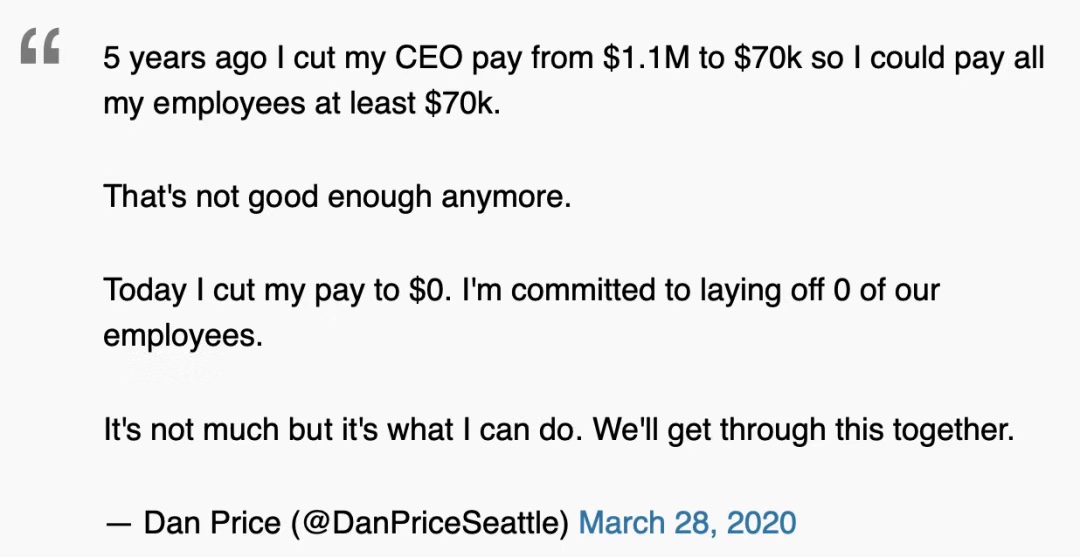
Task: Click the sentence "That's not good enough anymore."
Action: coord(338,198)
